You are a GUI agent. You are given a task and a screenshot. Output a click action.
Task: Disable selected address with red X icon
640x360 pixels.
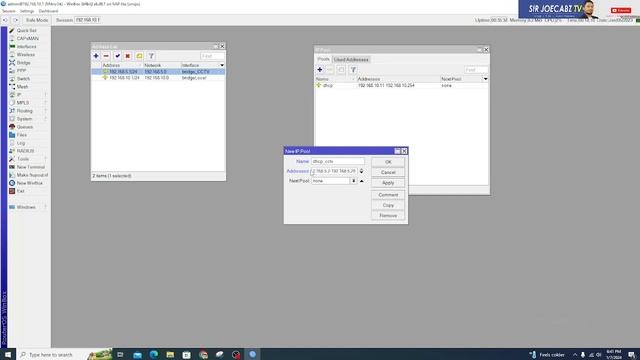[x=128, y=56]
